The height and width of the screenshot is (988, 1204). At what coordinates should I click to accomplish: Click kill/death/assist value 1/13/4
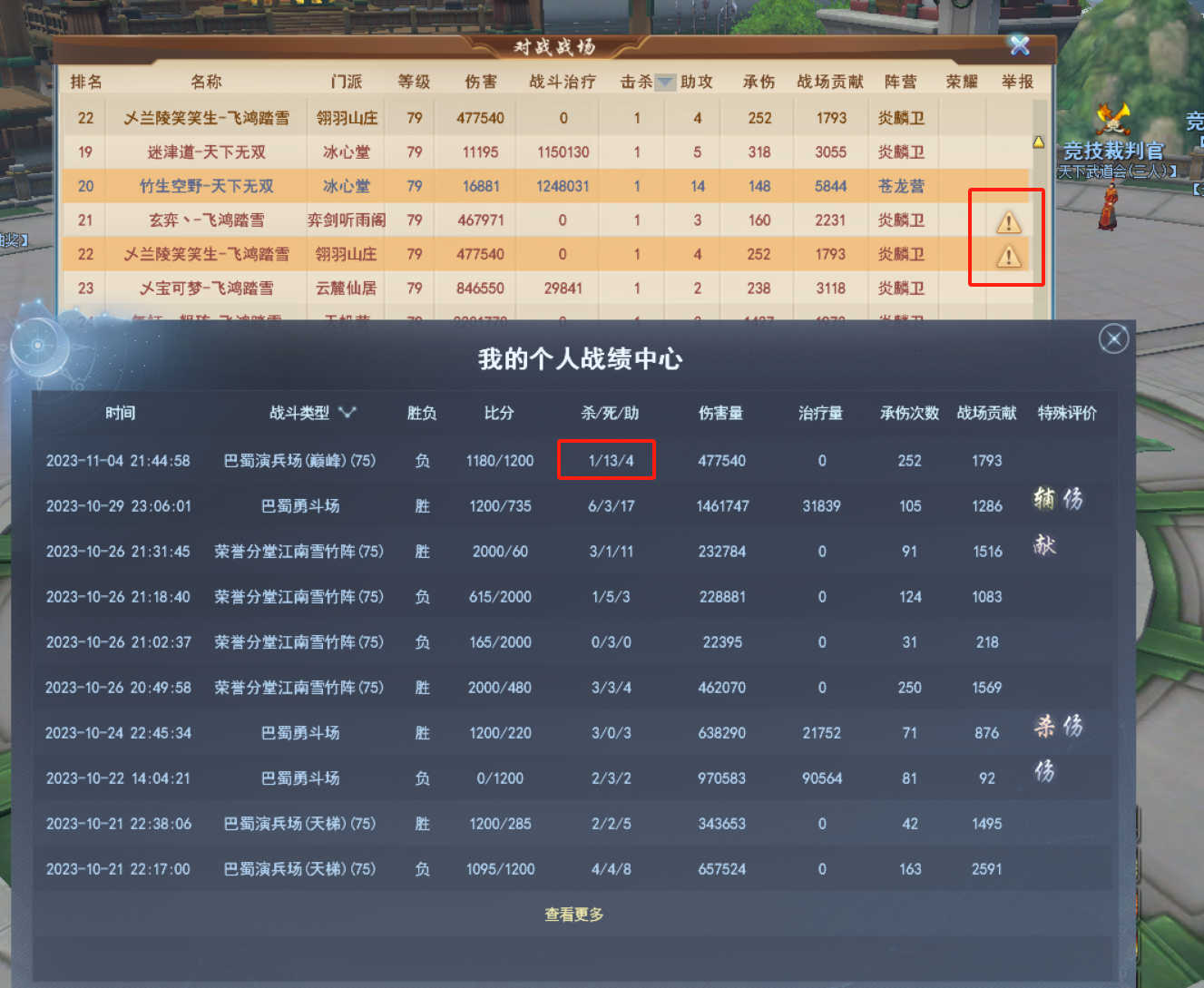point(611,461)
